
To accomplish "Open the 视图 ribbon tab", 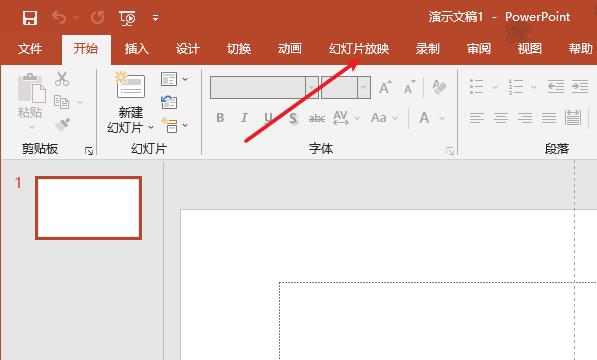I will click(x=530, y=49).
